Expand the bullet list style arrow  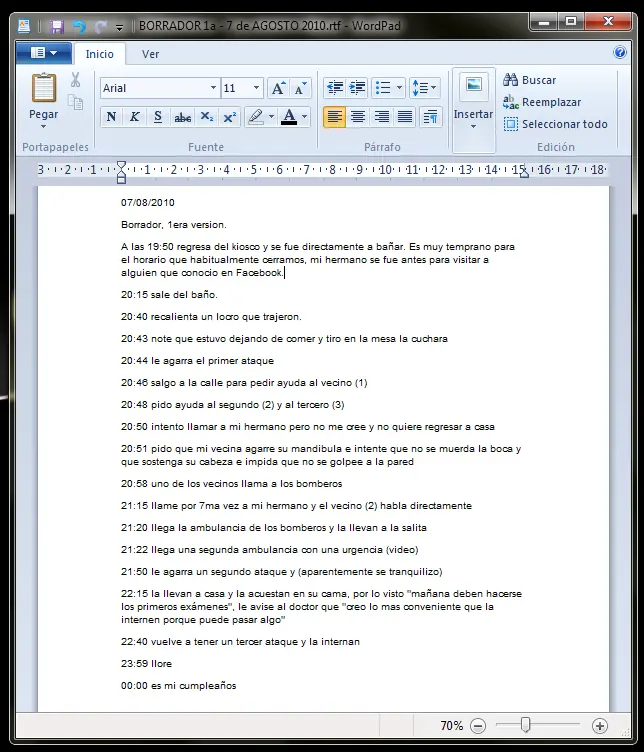[399, 88]
